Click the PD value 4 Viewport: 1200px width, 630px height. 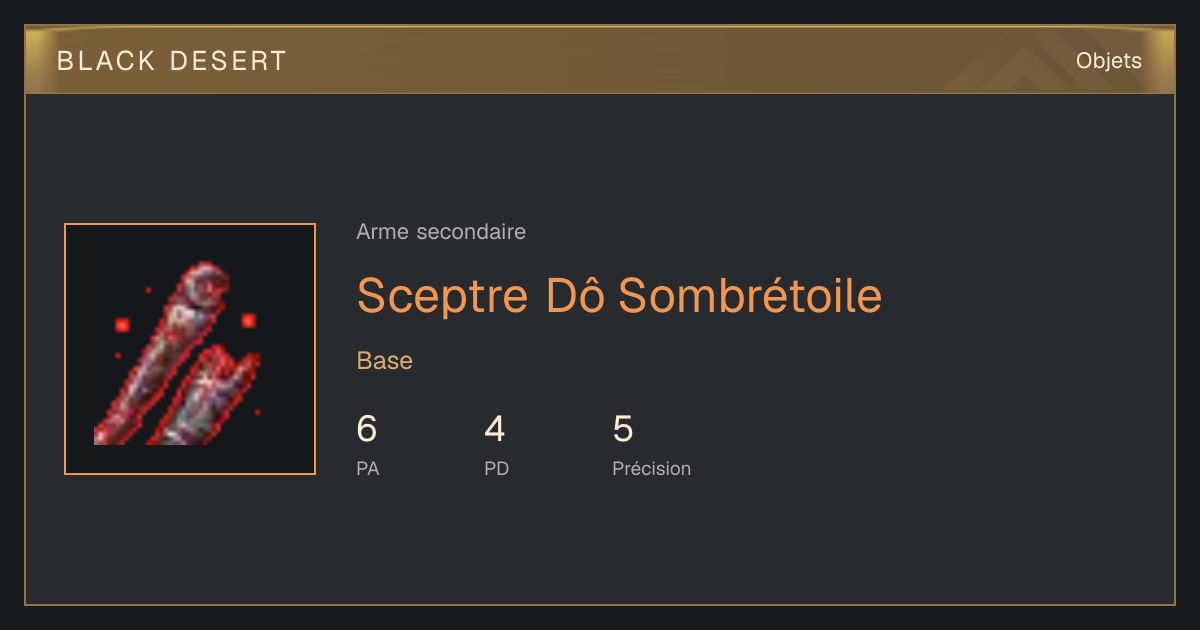point(494,429)
